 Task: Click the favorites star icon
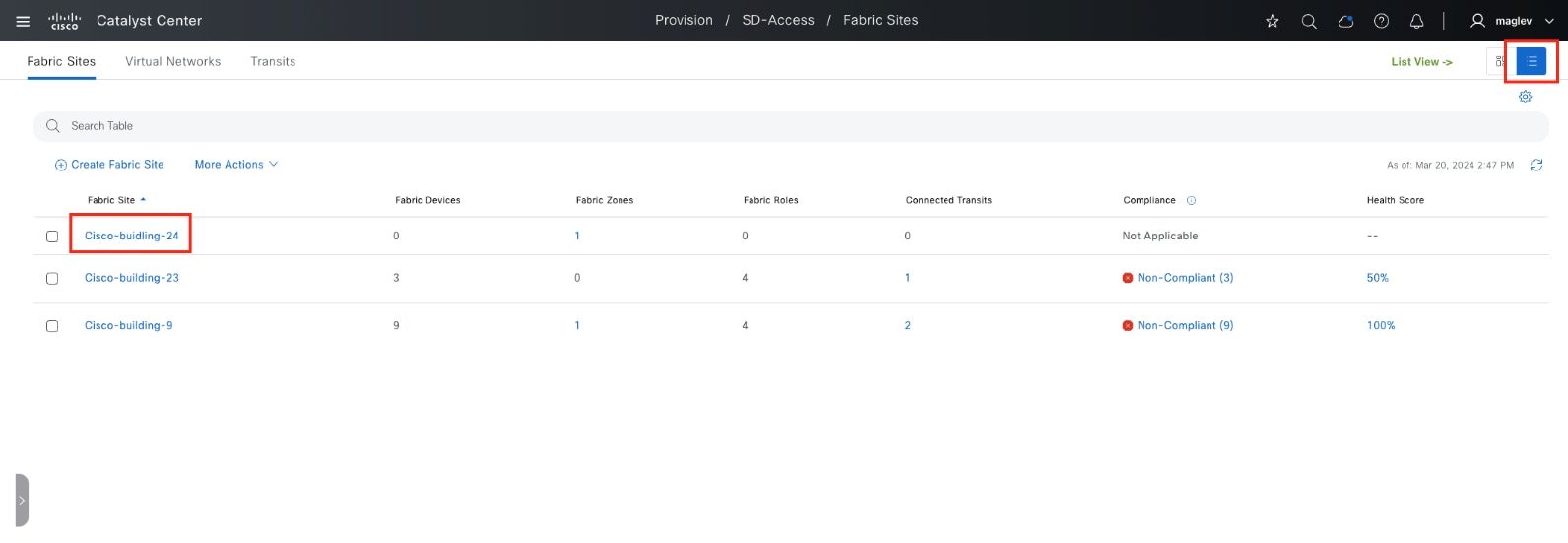(1273, 21)
